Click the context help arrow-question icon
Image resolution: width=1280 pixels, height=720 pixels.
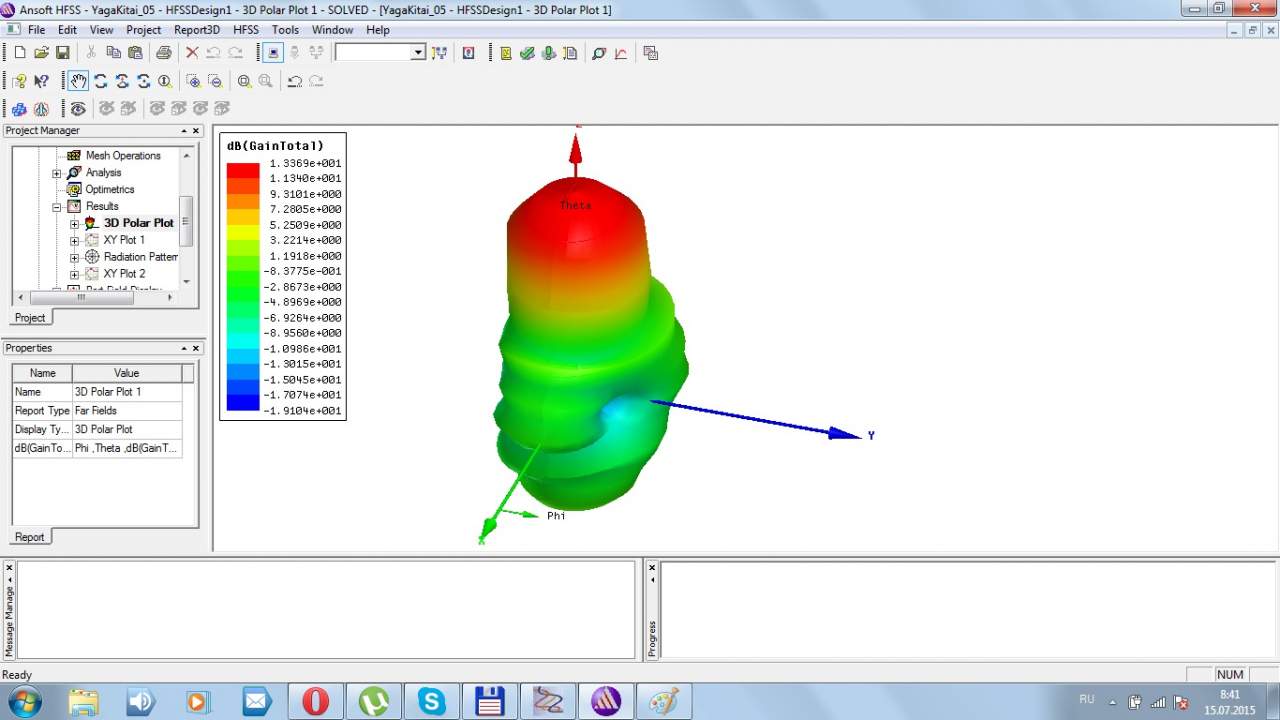point(41,81)
